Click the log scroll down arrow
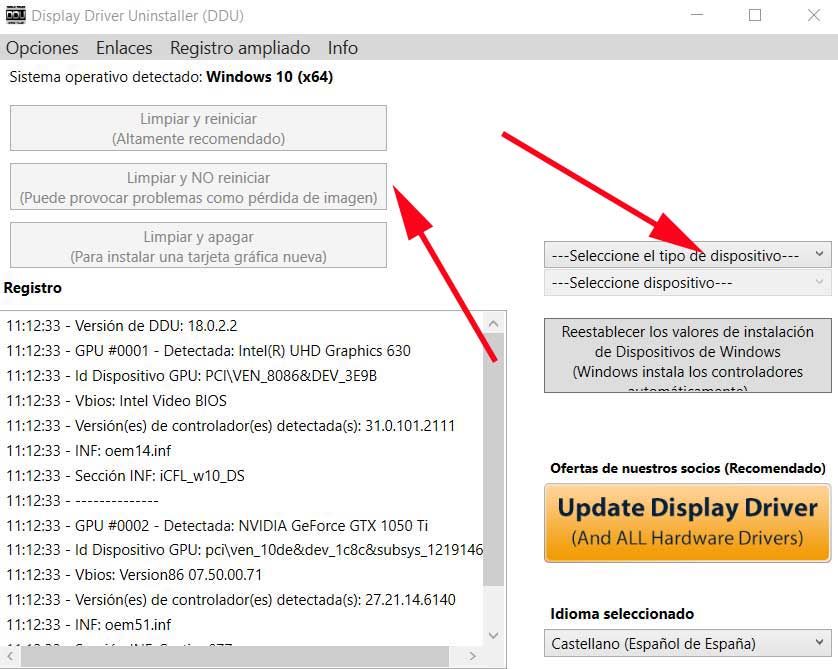The height and width of the screenshot is (669, 838). (x=493, y=635)
